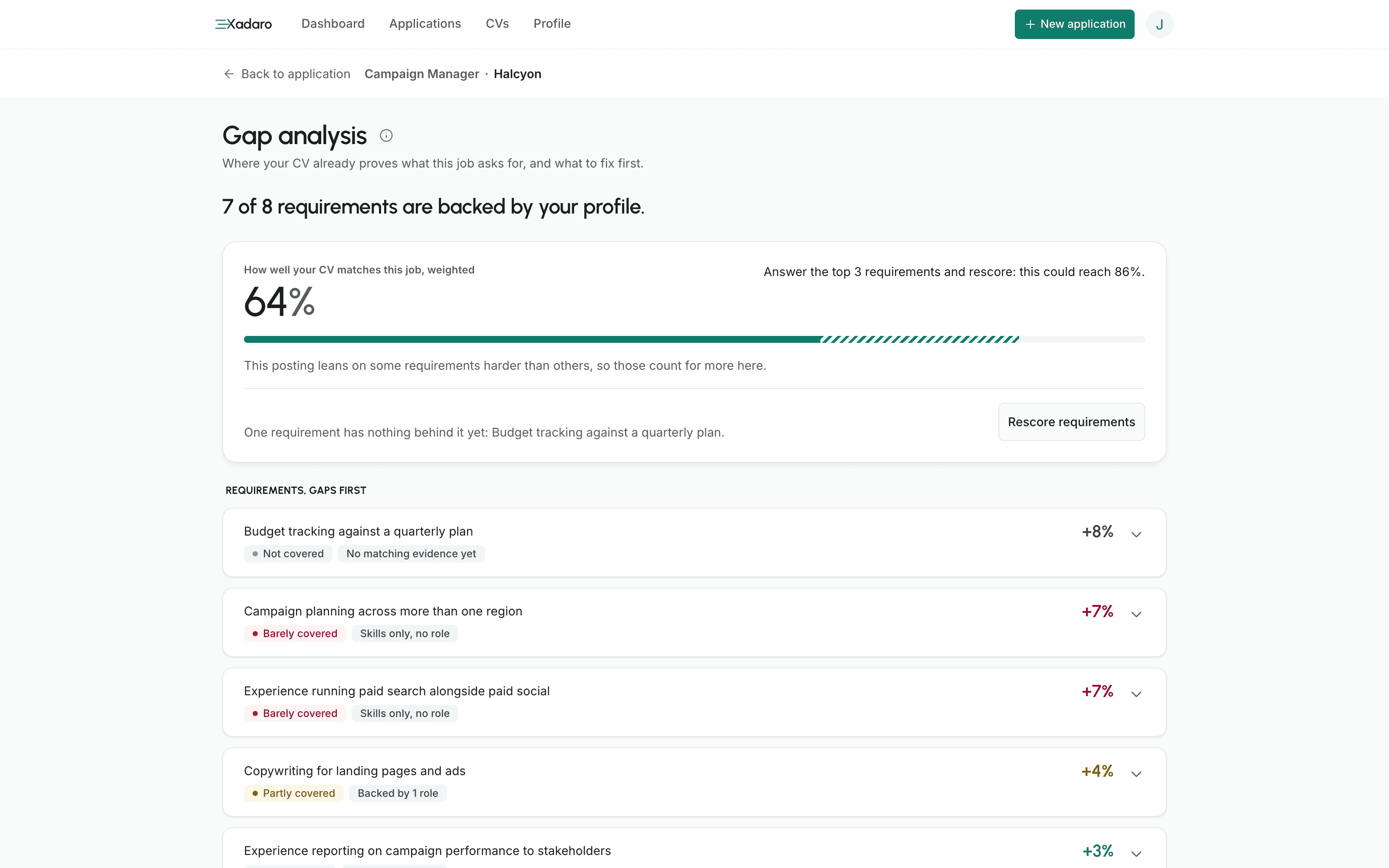Open the Profile page
1389x868 pixels.
pos(552,23)
